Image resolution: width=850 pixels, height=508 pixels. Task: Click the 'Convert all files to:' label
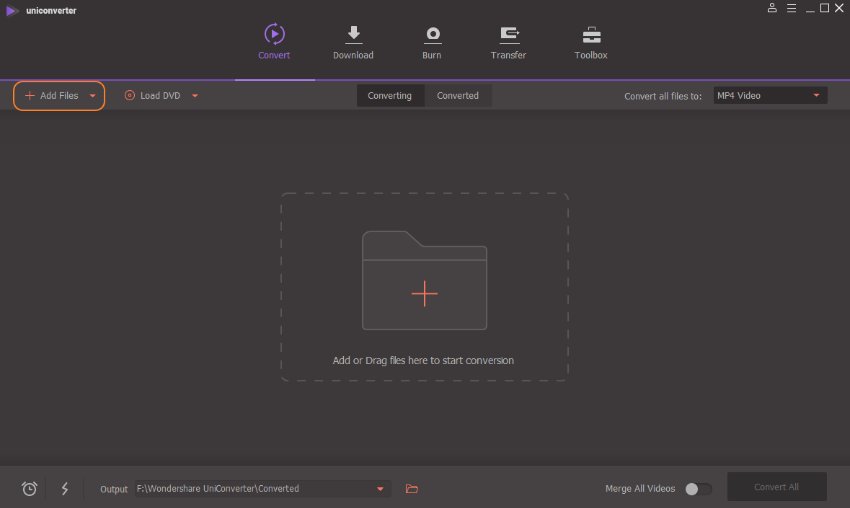point(662,96)
